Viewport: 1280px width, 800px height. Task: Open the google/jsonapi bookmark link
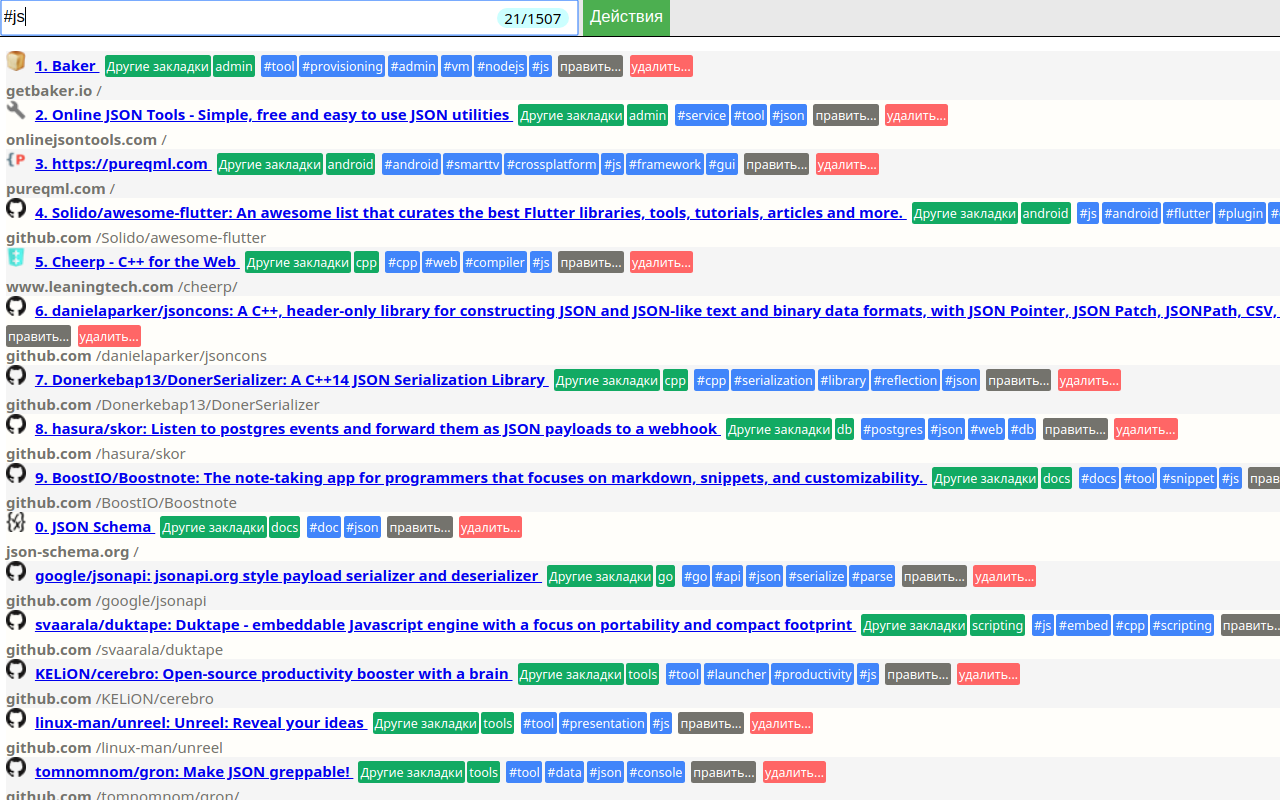point(288,576)
